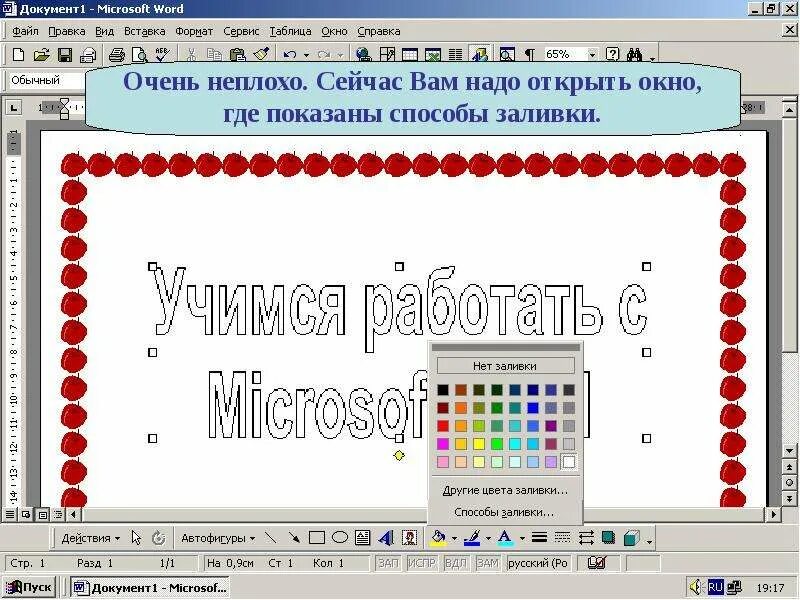This screenshot has height=600, width=800.
Task: Select the Free Rotate tool
Action: (159, 538)
